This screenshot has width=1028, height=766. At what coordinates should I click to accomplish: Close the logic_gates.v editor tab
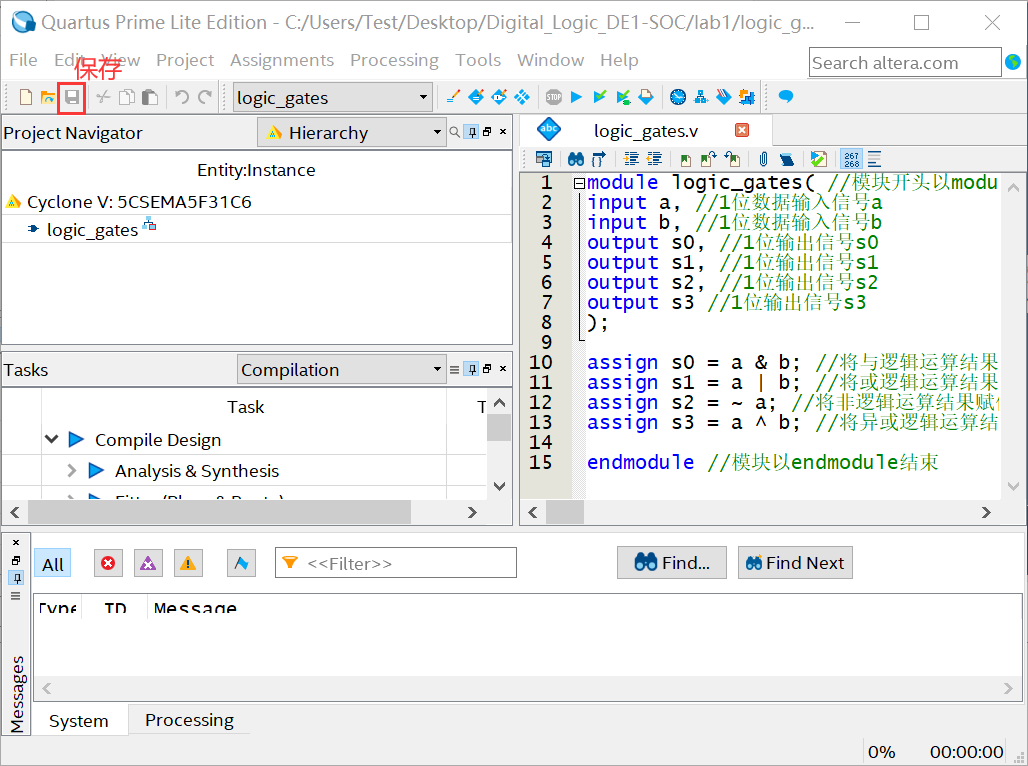pyautogui.click(x=741, y=130)
